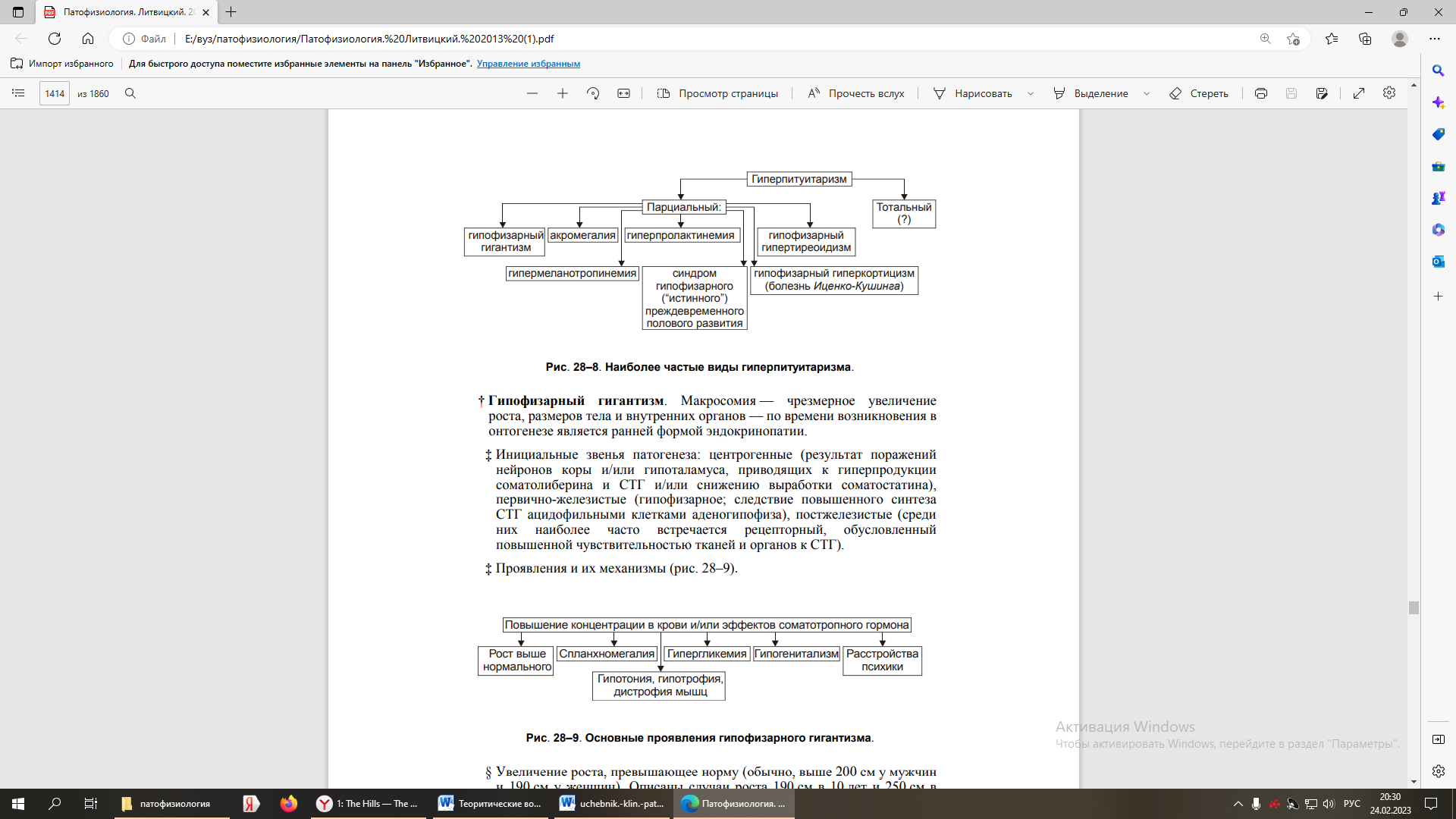Open the zoom magnifier in address bar
This screenshot has height=819, width=1456.
1265,39
